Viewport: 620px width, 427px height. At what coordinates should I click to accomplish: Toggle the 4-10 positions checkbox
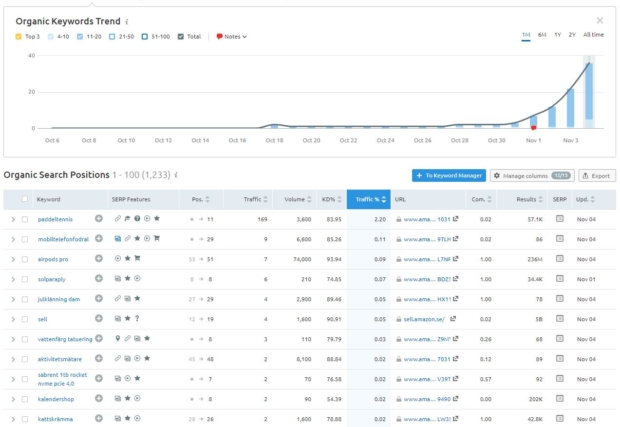pyautogui.click(x=51, y=36)
